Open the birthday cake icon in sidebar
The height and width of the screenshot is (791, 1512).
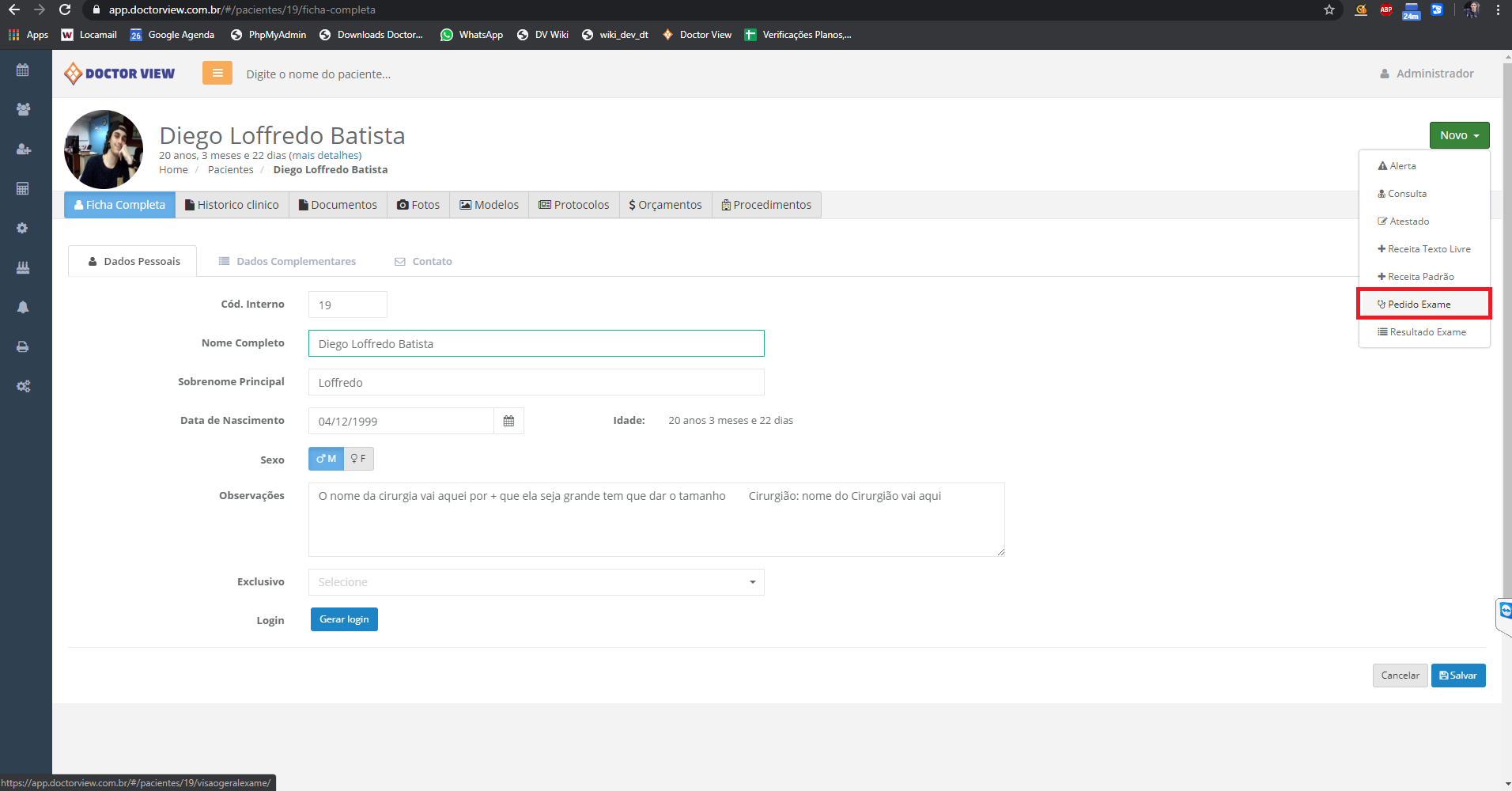pos(23,268)
